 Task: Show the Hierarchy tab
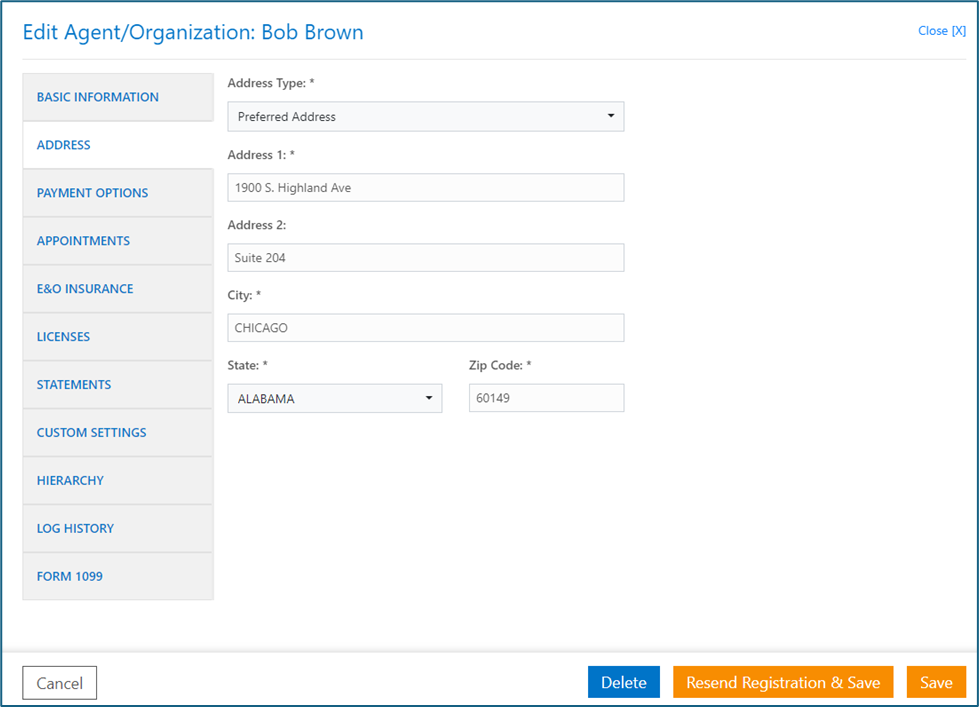click(x=118, y=480)
